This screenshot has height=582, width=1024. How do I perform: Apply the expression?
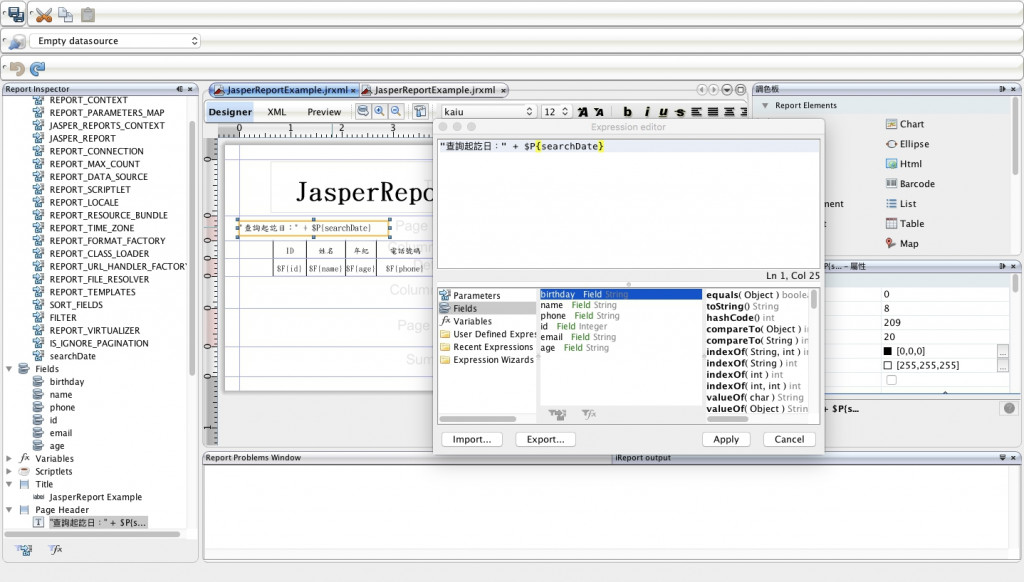(726, 440)
